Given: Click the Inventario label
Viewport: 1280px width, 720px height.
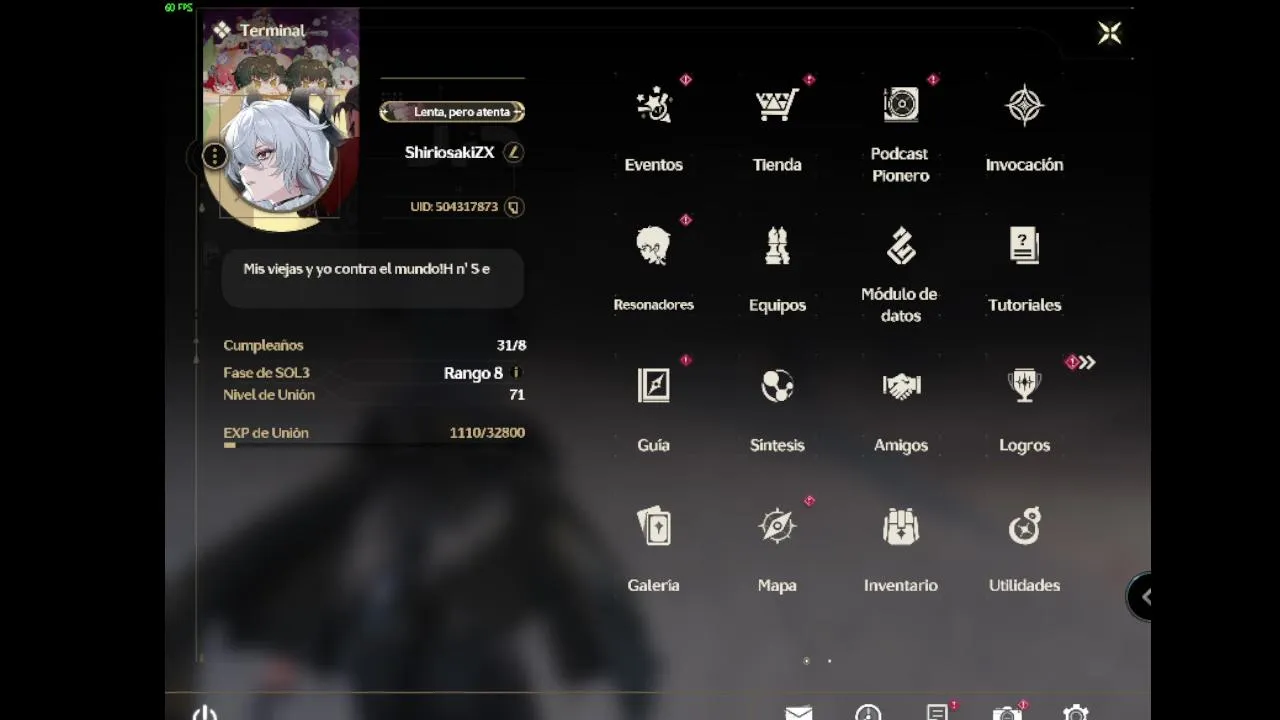Looking at the screenshot, I should point(901,585).
